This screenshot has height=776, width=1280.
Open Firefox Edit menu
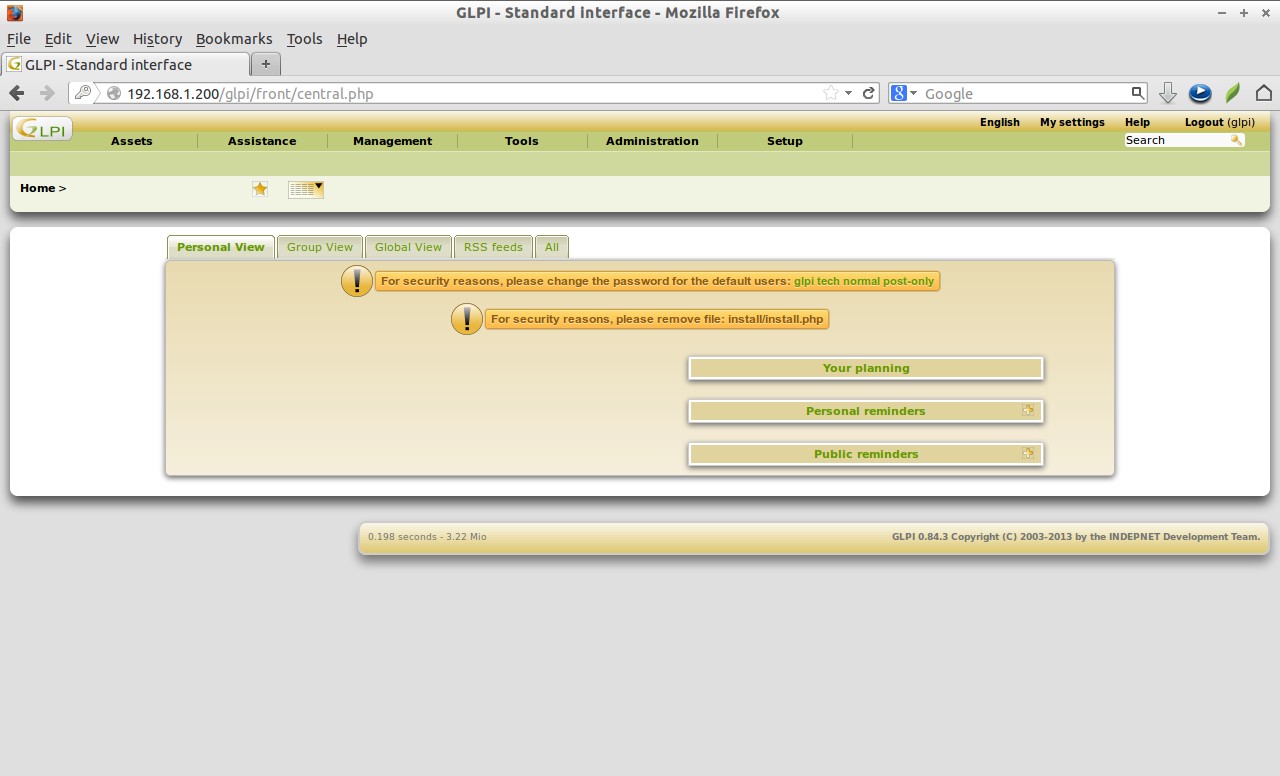point(58,39)
